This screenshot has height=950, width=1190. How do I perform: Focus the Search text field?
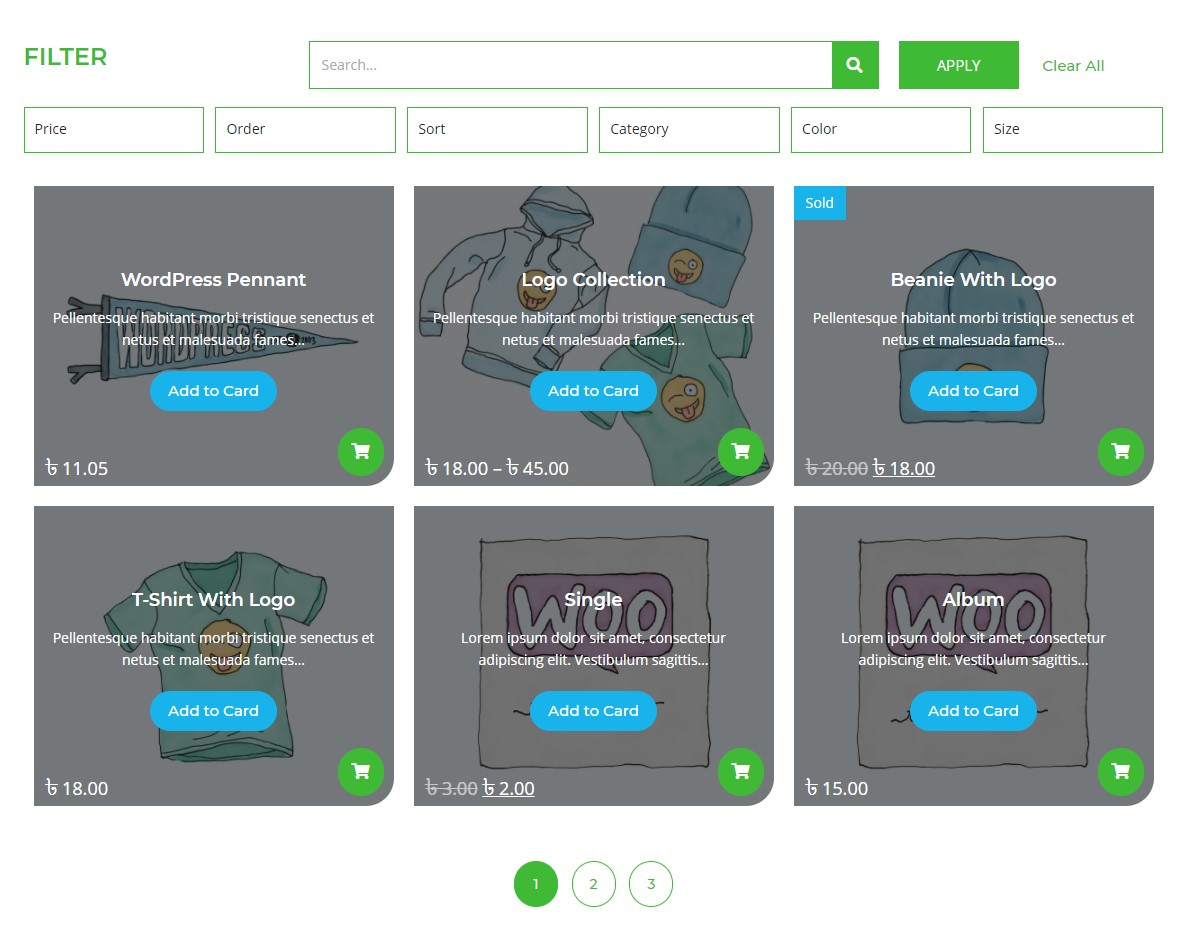(x=571, y=65)
